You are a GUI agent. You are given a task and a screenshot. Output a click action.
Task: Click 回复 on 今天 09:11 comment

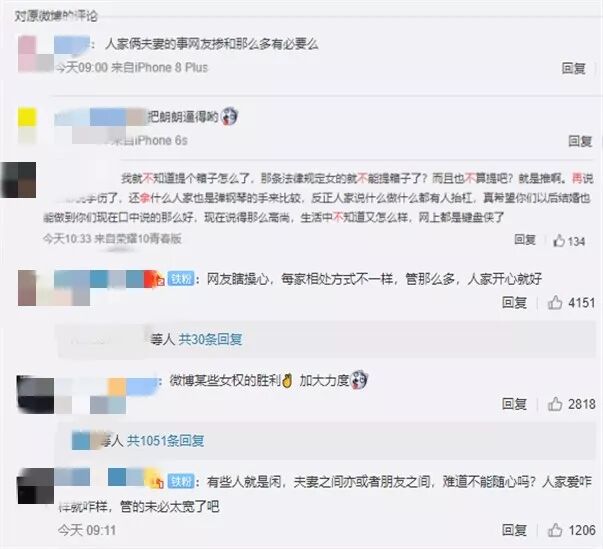tap(514, 530)
